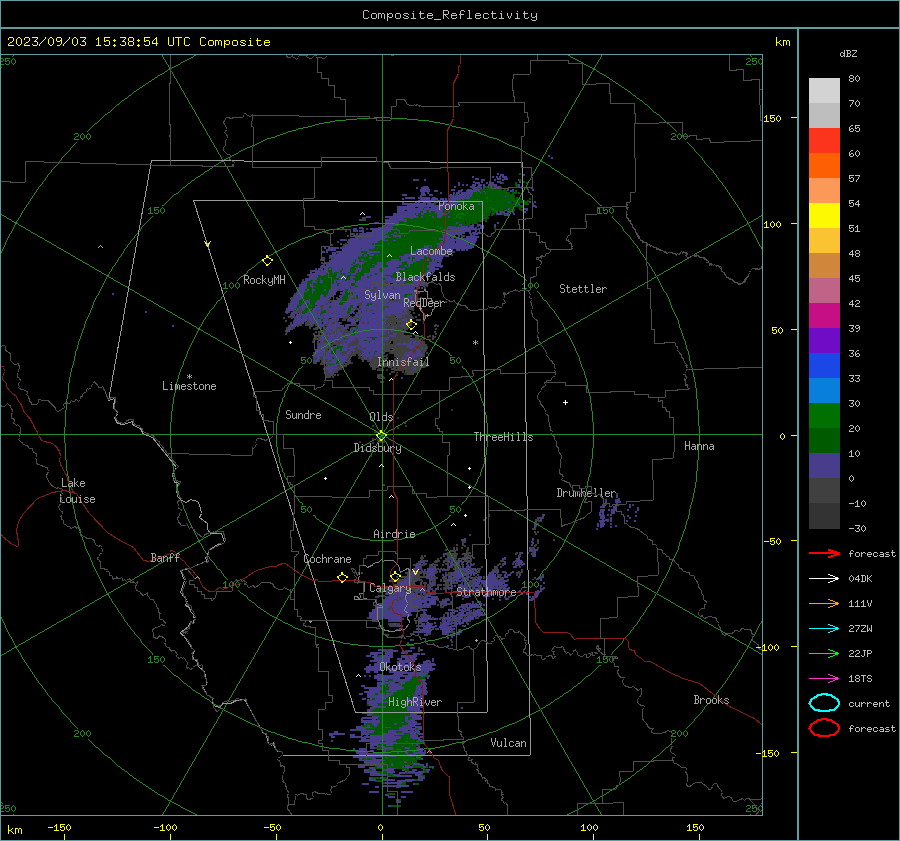The width and height of the screenshot is (900, 841).
Task: Select the slate purple 10–0 dBZ swatch
Action: (x=824, y=466)
